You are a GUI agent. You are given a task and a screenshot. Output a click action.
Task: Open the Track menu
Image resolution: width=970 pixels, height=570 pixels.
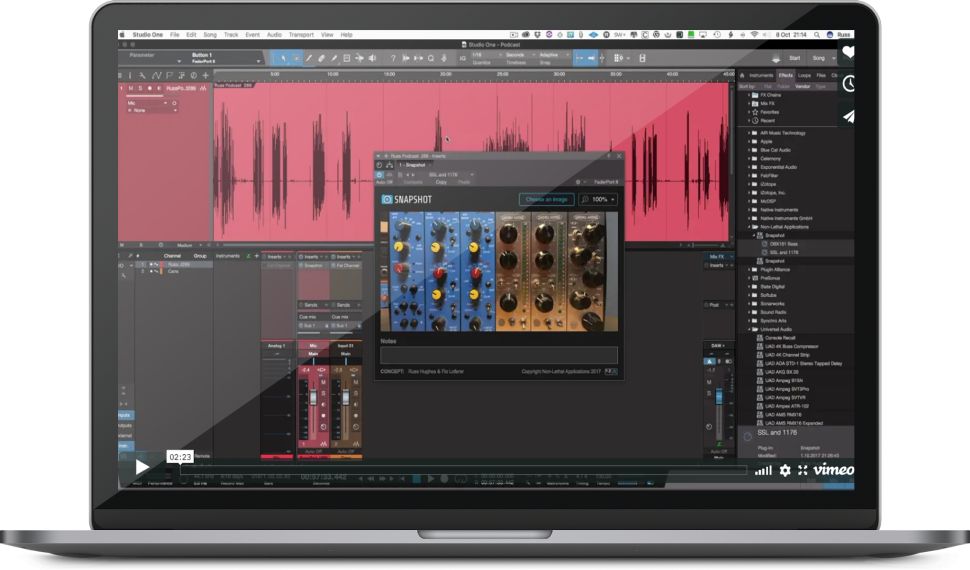click(231, 35)
